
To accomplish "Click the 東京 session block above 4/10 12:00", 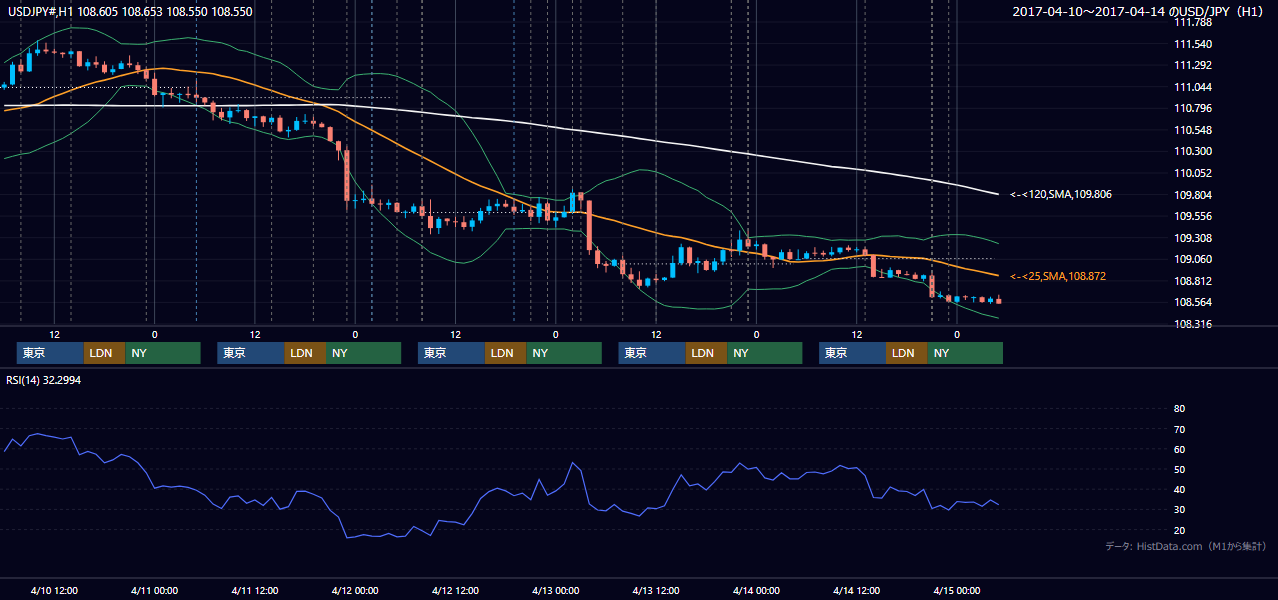I will 50,353.
